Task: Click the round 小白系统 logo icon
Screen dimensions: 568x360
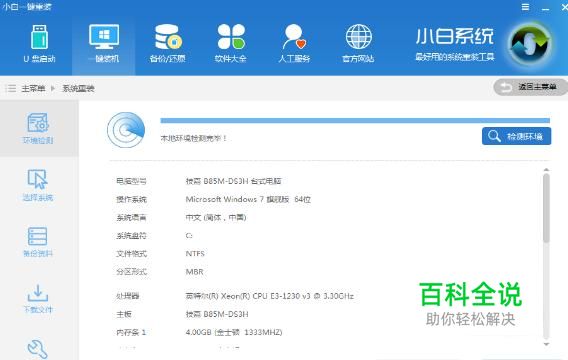Action: 530,44
